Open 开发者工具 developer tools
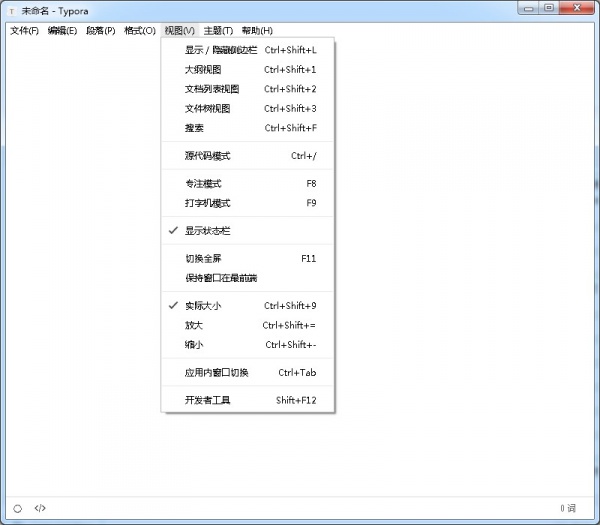This screenshot has width=600, height=525. pos(207,400)
